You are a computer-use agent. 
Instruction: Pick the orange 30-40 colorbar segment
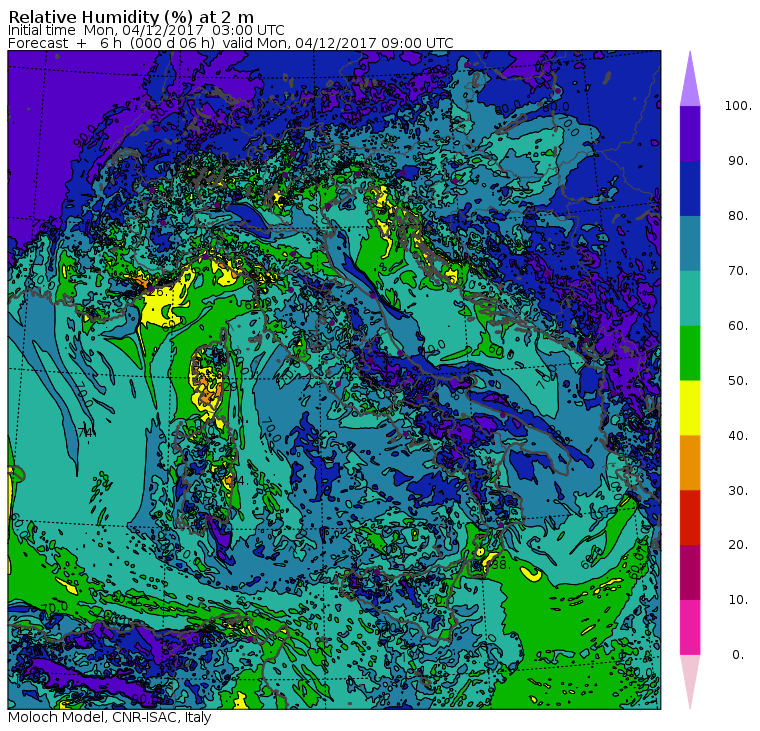click(690, 462)
